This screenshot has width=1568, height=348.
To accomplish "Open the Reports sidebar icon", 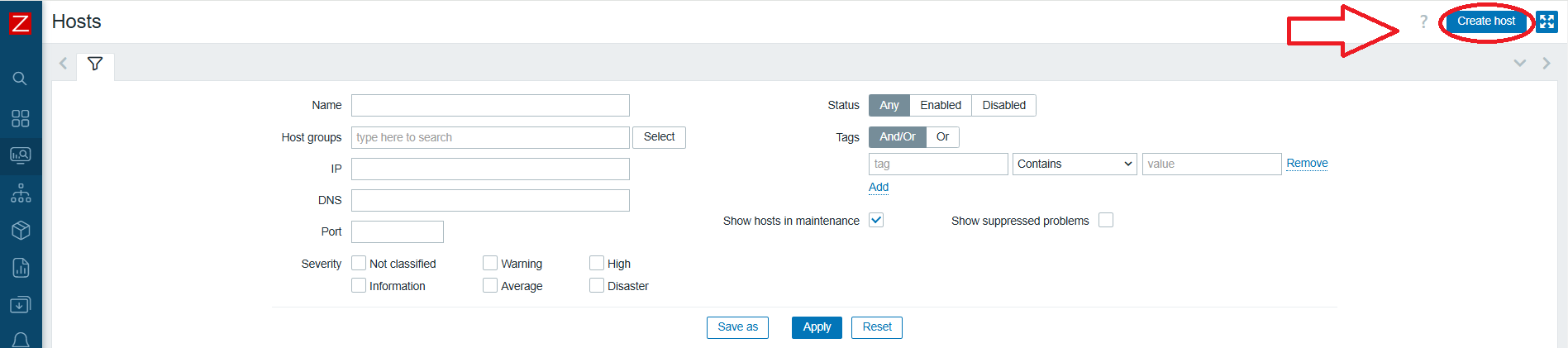I will tap(21, 268).
